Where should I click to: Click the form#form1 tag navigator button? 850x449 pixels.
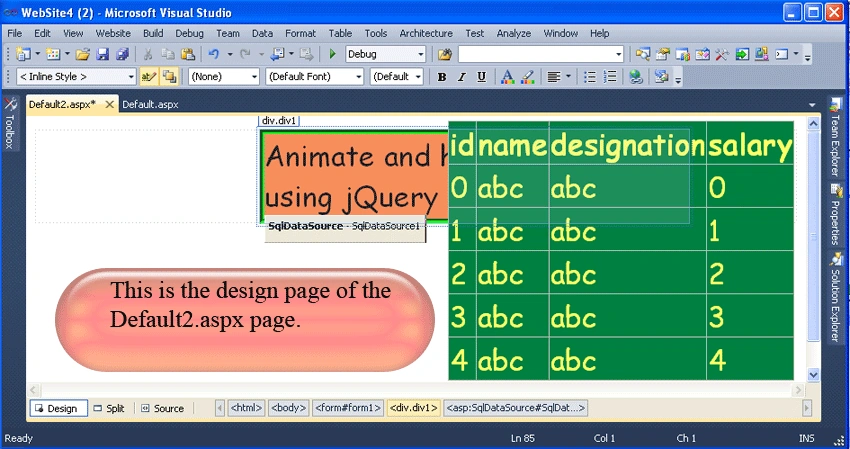[x=348, y=408]
